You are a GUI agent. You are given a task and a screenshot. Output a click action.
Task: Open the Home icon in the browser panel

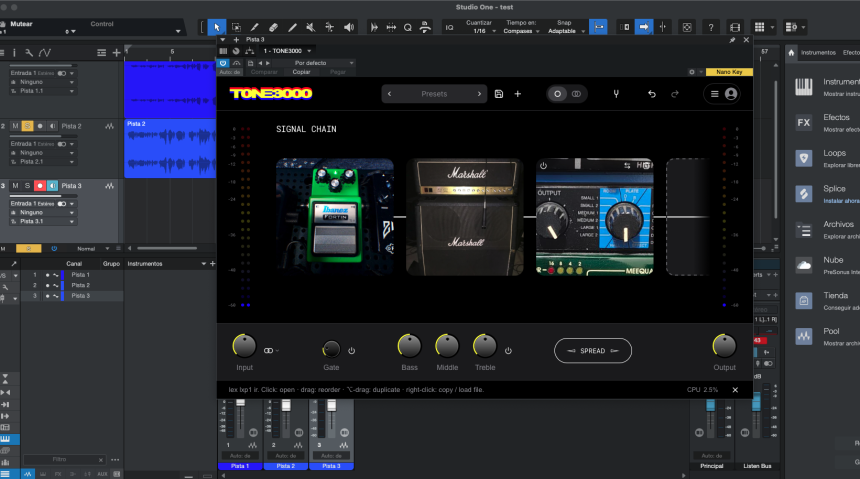[x=791, y=53]
